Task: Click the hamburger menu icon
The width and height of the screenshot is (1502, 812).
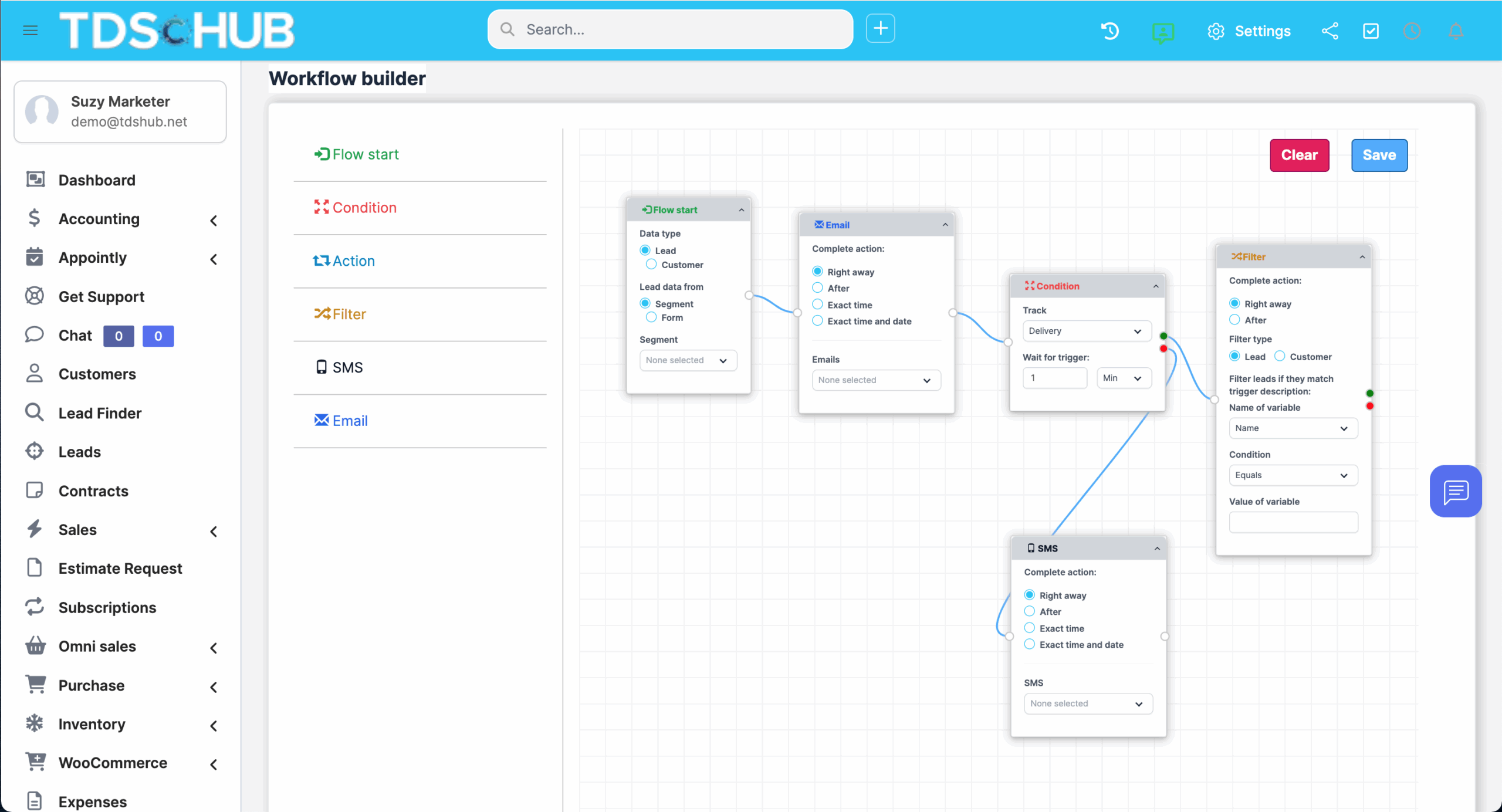Action: click(x=30, y=30)
